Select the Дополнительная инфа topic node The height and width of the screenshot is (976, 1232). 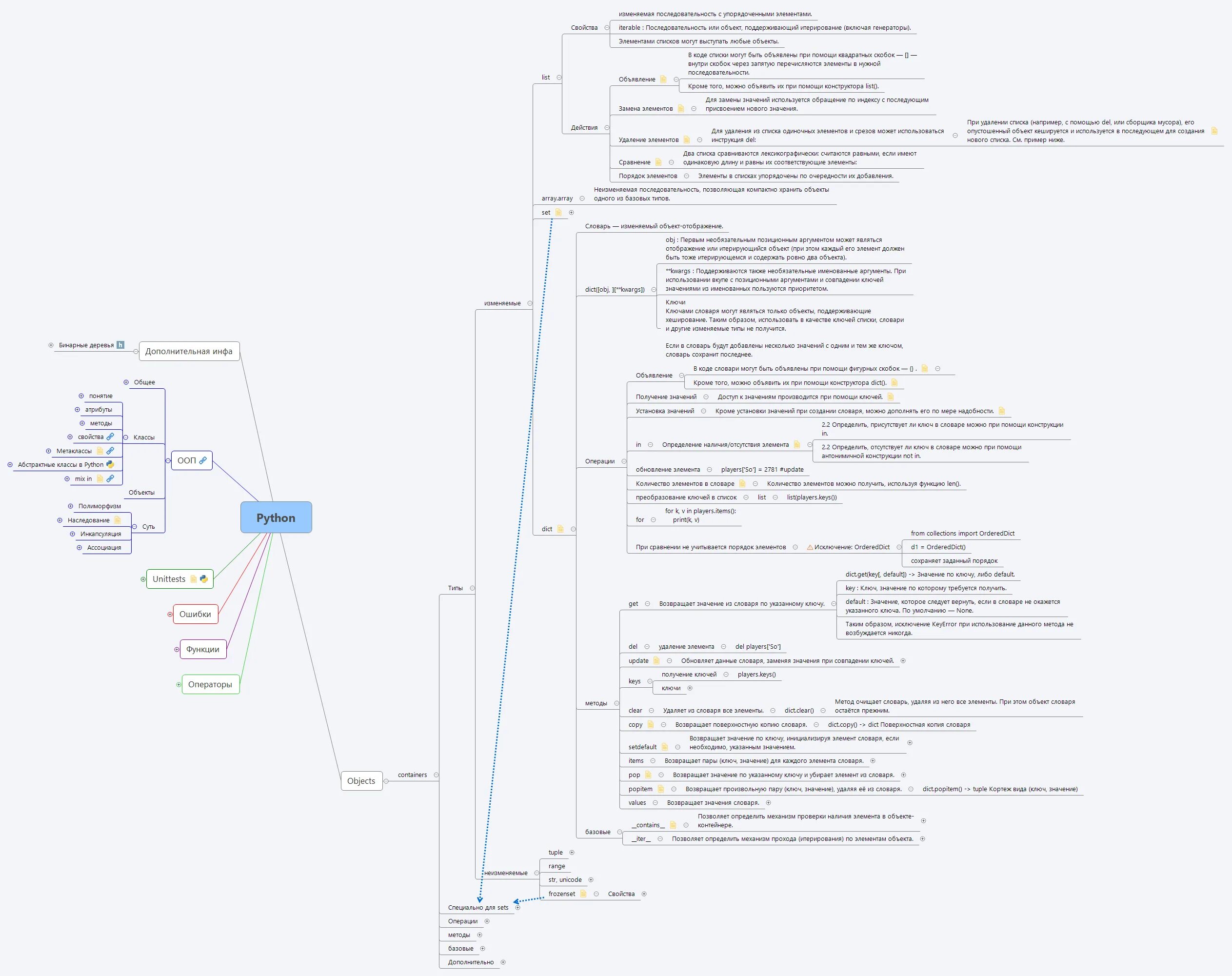click(x=189, y=352)
